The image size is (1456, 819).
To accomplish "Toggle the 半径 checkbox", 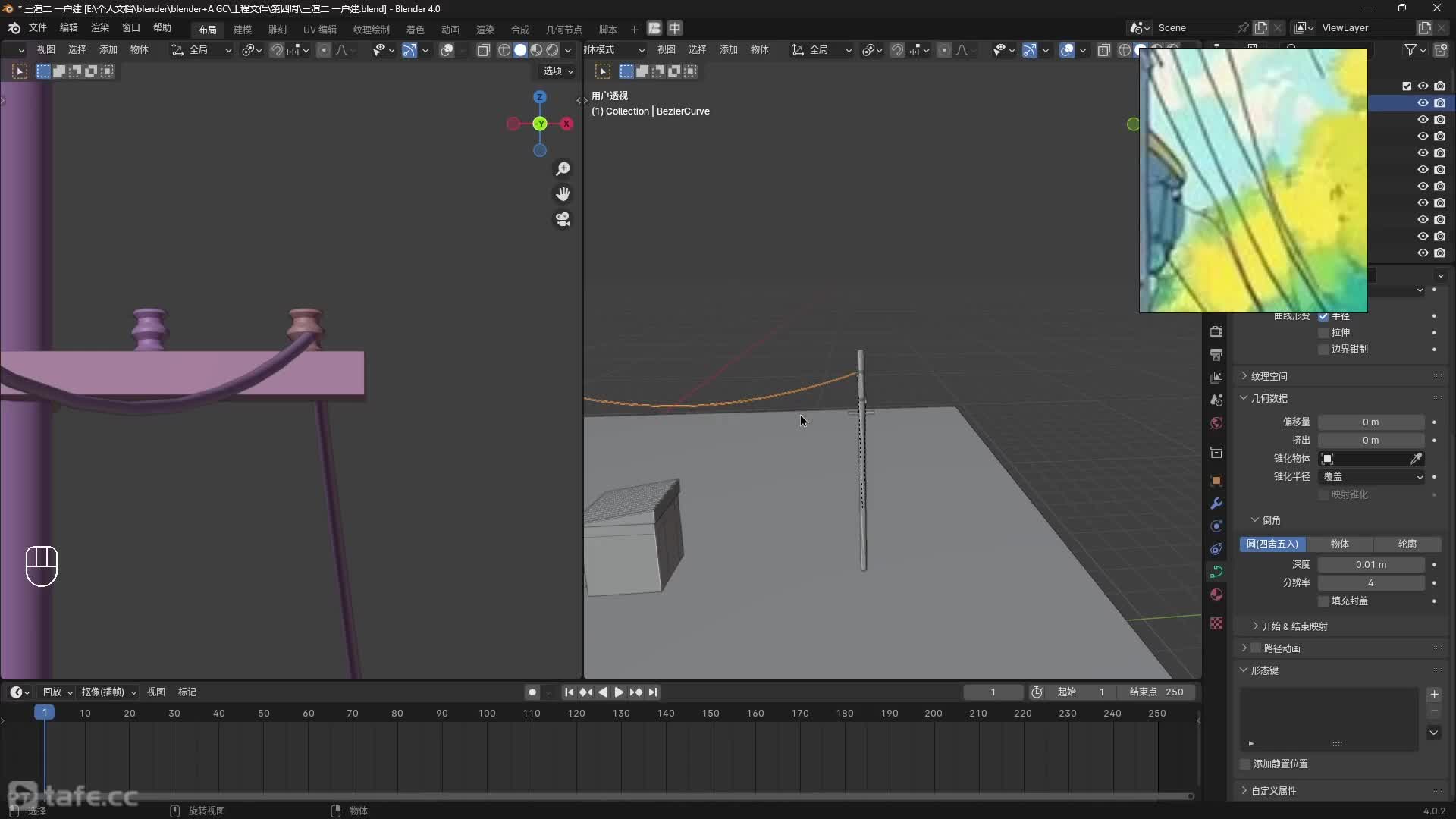I will point(1323,316).
